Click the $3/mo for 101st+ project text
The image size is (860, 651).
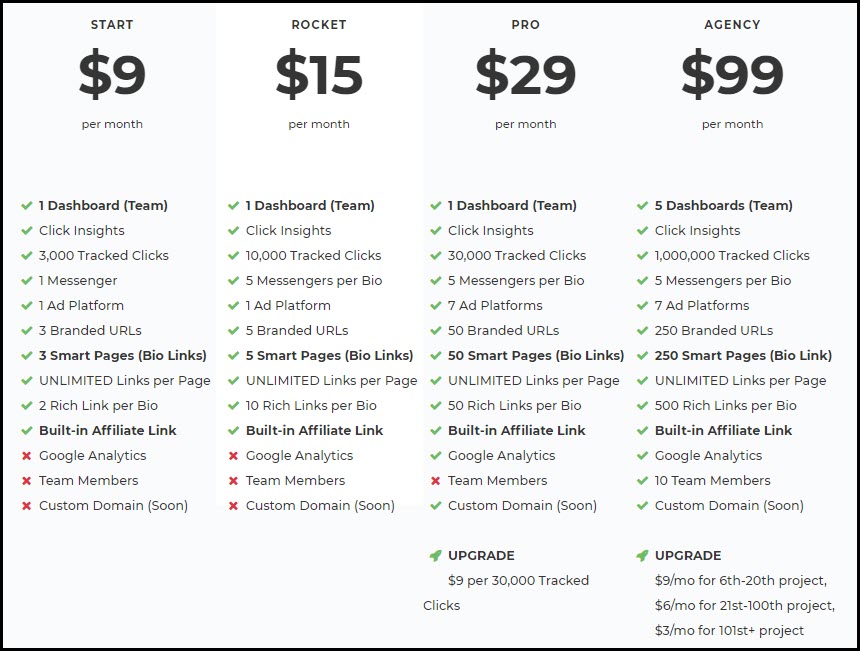pyautogui.click(x=729, y=631)
